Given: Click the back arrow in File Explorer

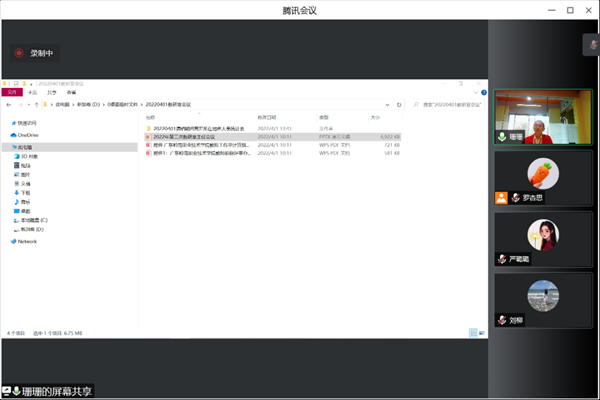Looking at the screenshot, I should click(x=9, y=103).
